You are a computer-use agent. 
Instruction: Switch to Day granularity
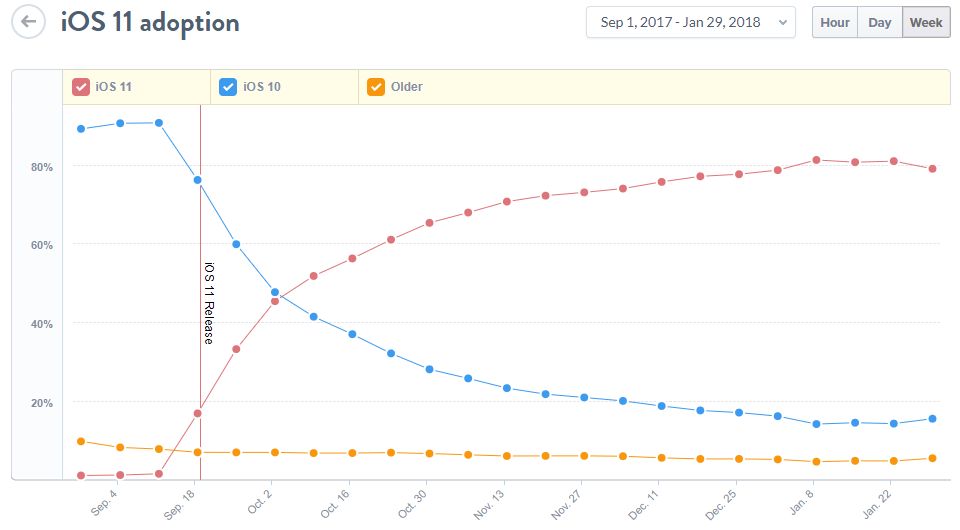[x=880, y=22]
